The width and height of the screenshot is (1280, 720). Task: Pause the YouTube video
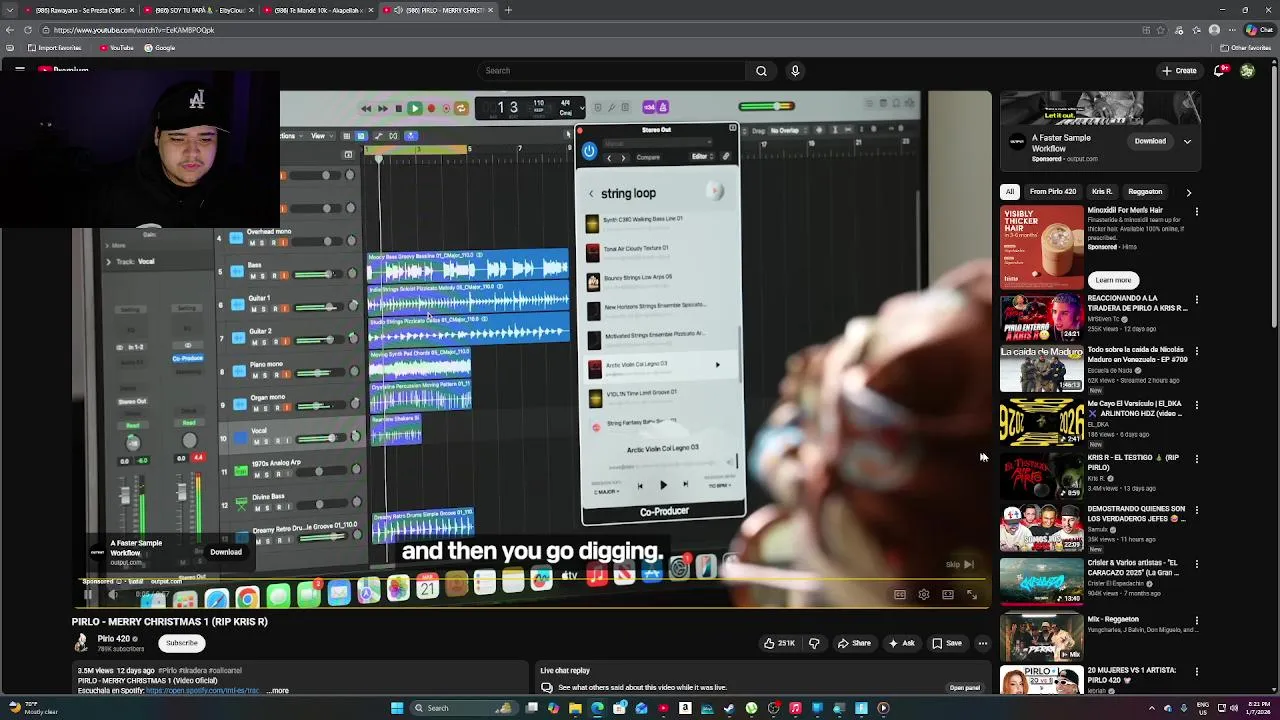88,595
